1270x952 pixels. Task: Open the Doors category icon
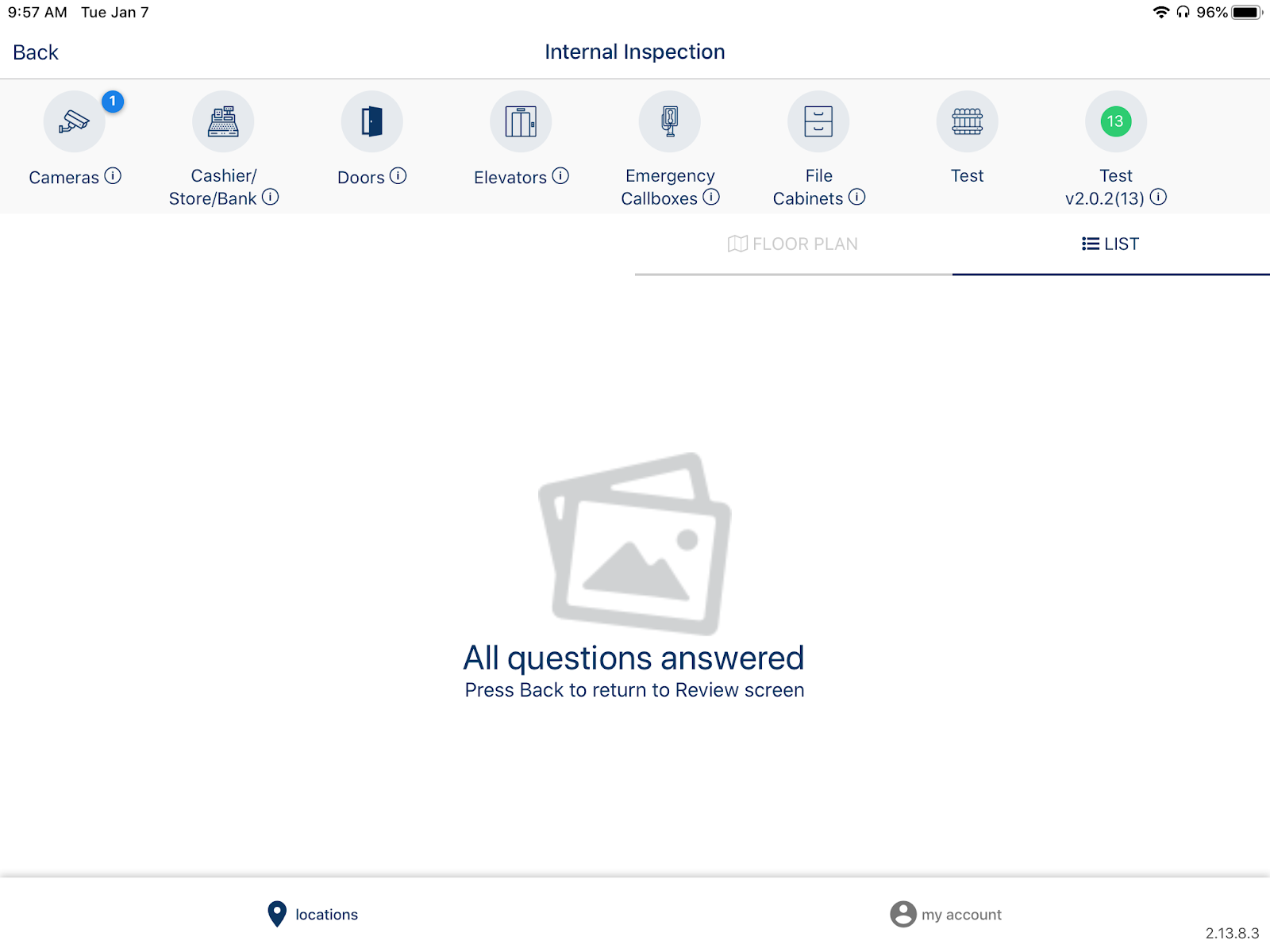372,121
